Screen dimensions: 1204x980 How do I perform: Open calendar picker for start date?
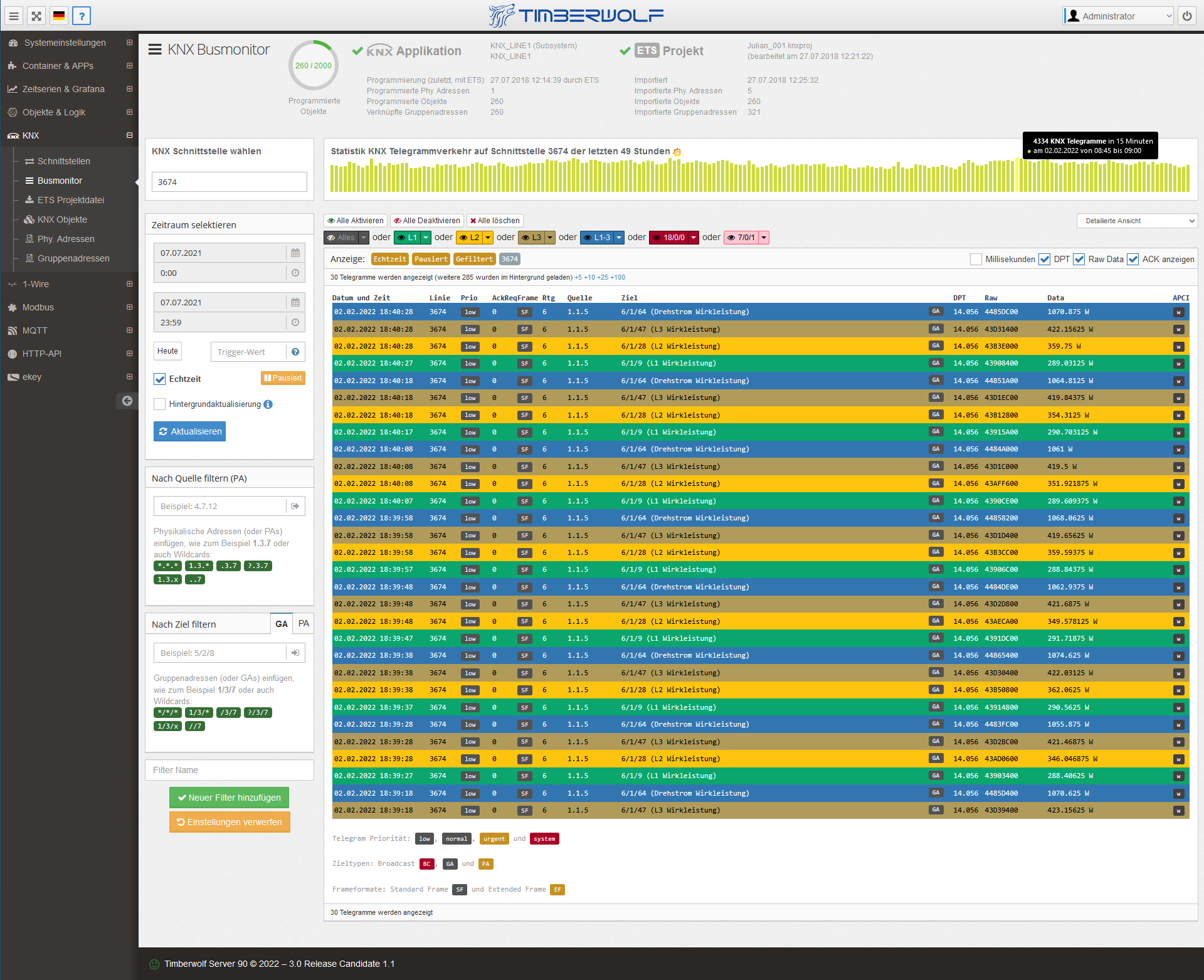[295, 253]
